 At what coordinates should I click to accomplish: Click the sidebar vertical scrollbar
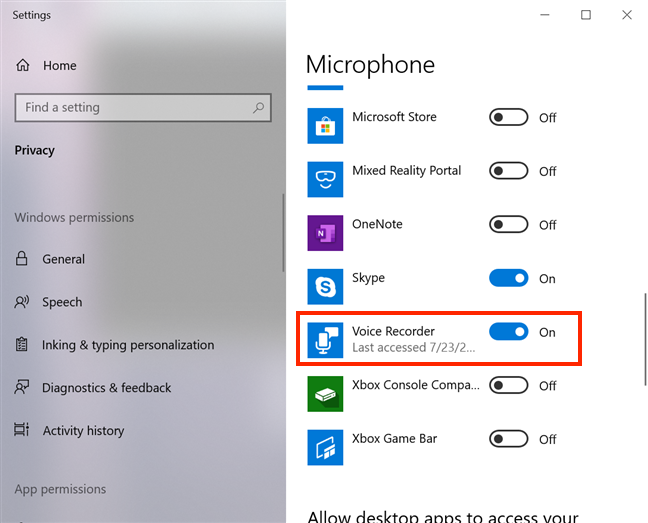(284, 233)
